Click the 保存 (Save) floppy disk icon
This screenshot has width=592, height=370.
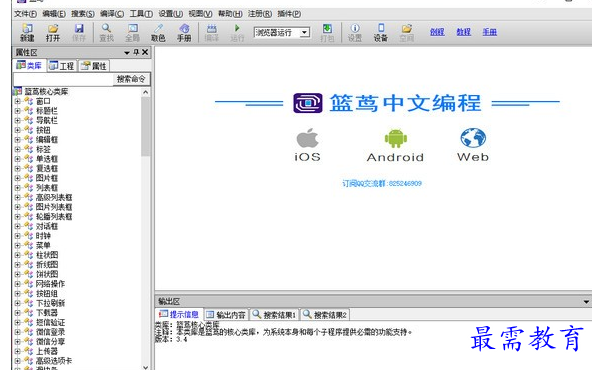[79, 28]
